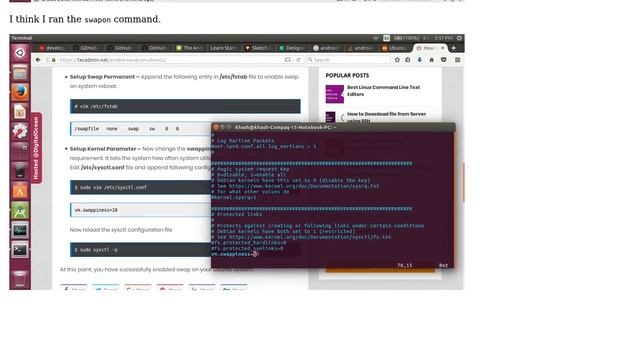640x360 pixels.
Task: Switch to the 'The An' browser tab
Action: click(x=189, y=48)
